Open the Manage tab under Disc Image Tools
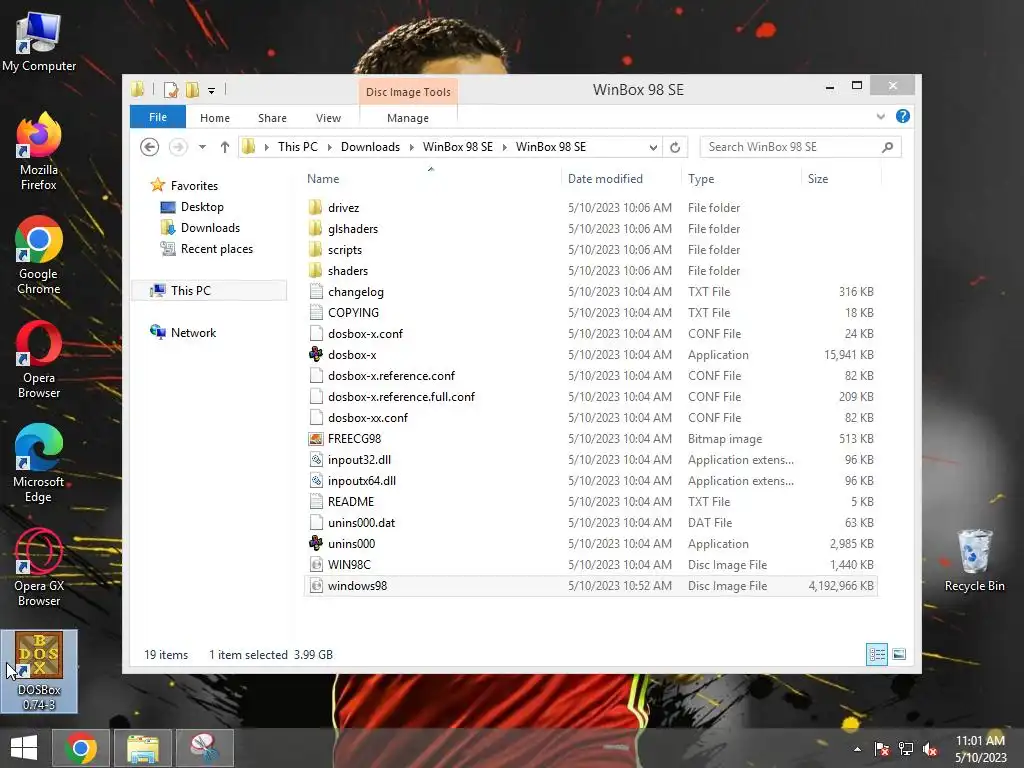The height and width of the screenshot is (768, 1024). click(x=408, y=118)
